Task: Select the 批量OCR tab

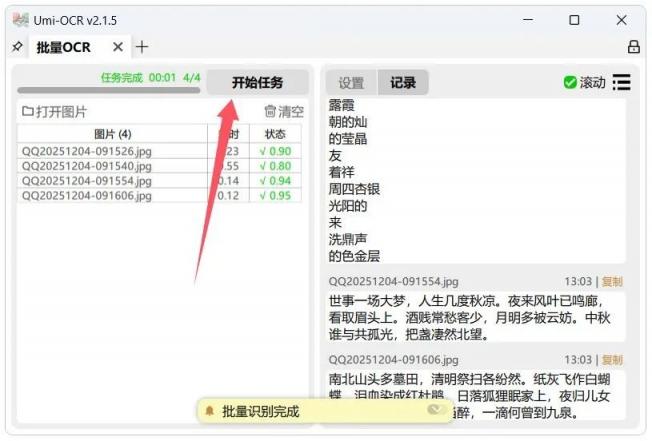Action: (x=63, y=47)
